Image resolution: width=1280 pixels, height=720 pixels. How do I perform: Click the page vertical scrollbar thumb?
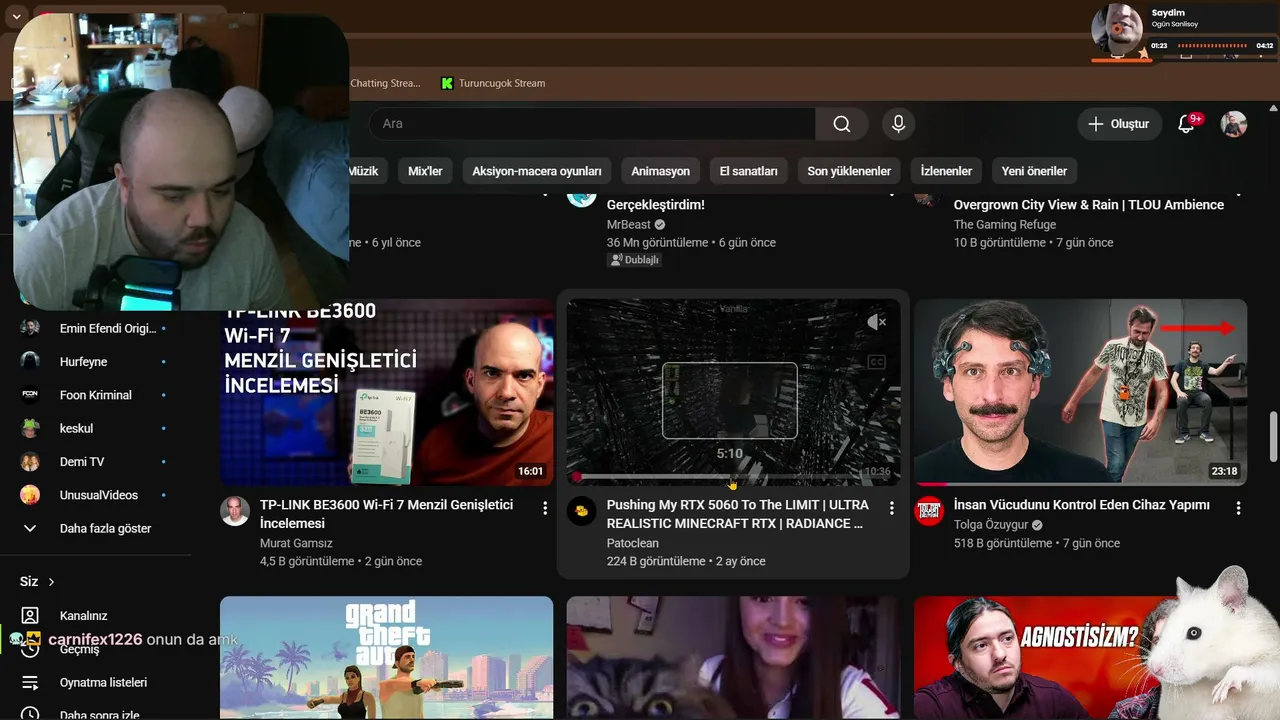[x=1273, y=438]
